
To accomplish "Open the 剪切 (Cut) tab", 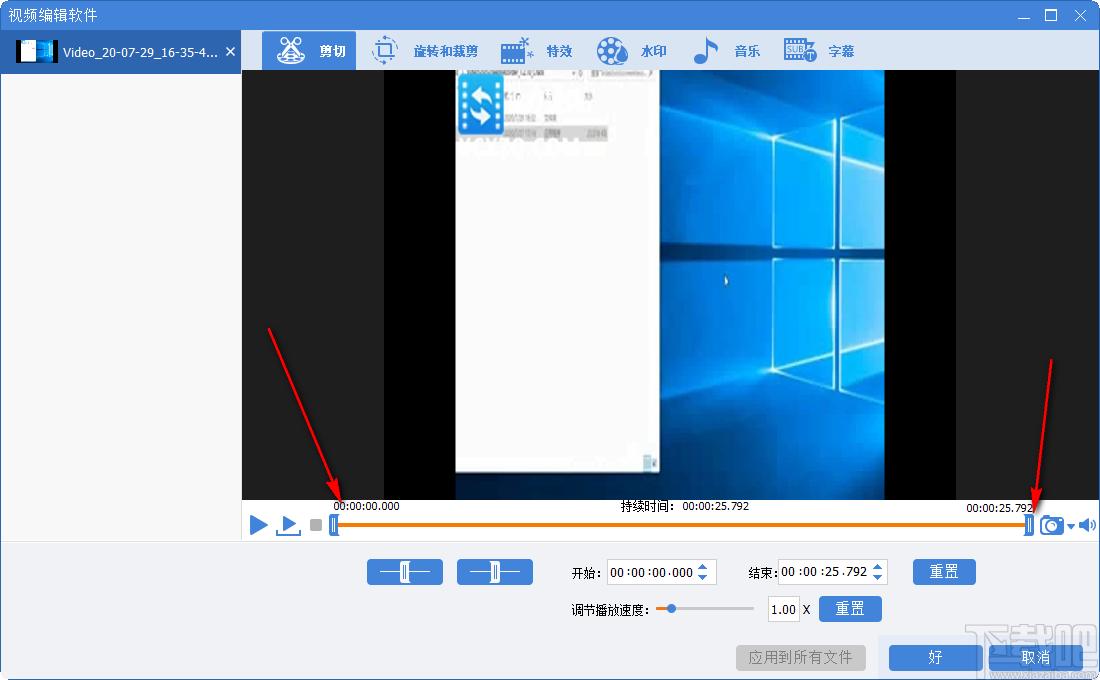I will click(x=309, y=51).
